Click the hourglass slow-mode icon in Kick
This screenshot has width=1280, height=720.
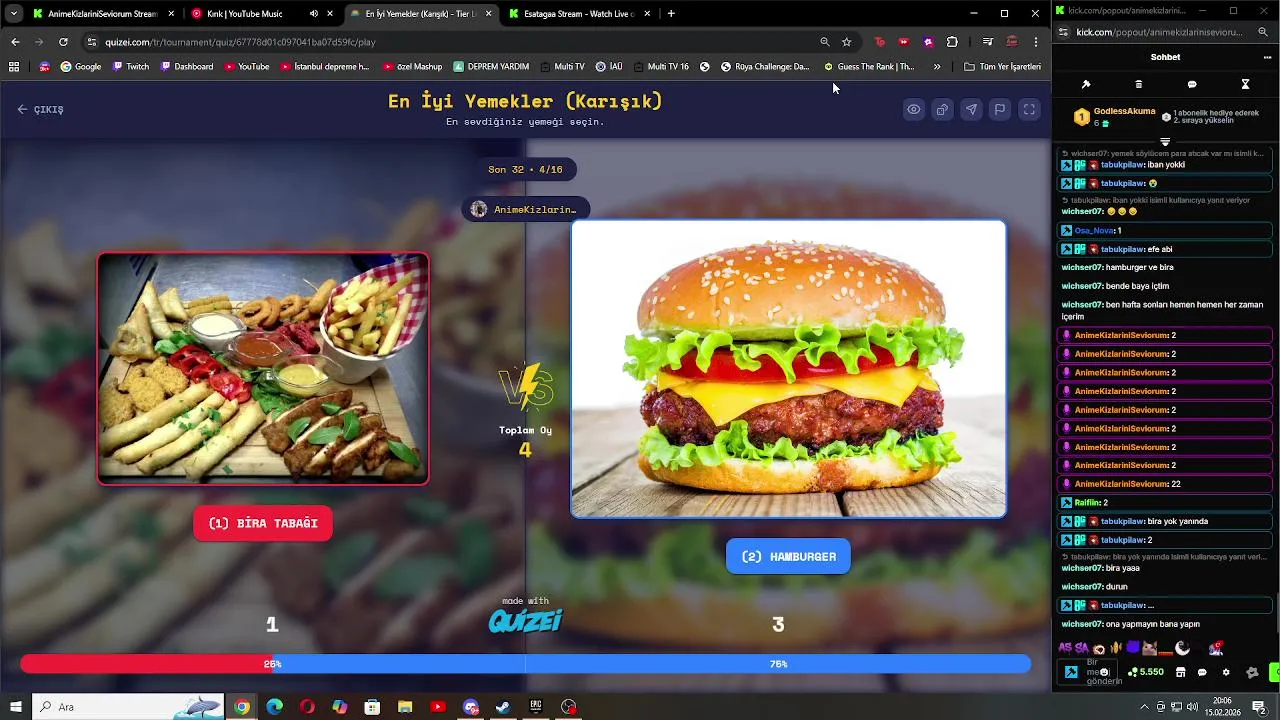tap(1245, 84)
